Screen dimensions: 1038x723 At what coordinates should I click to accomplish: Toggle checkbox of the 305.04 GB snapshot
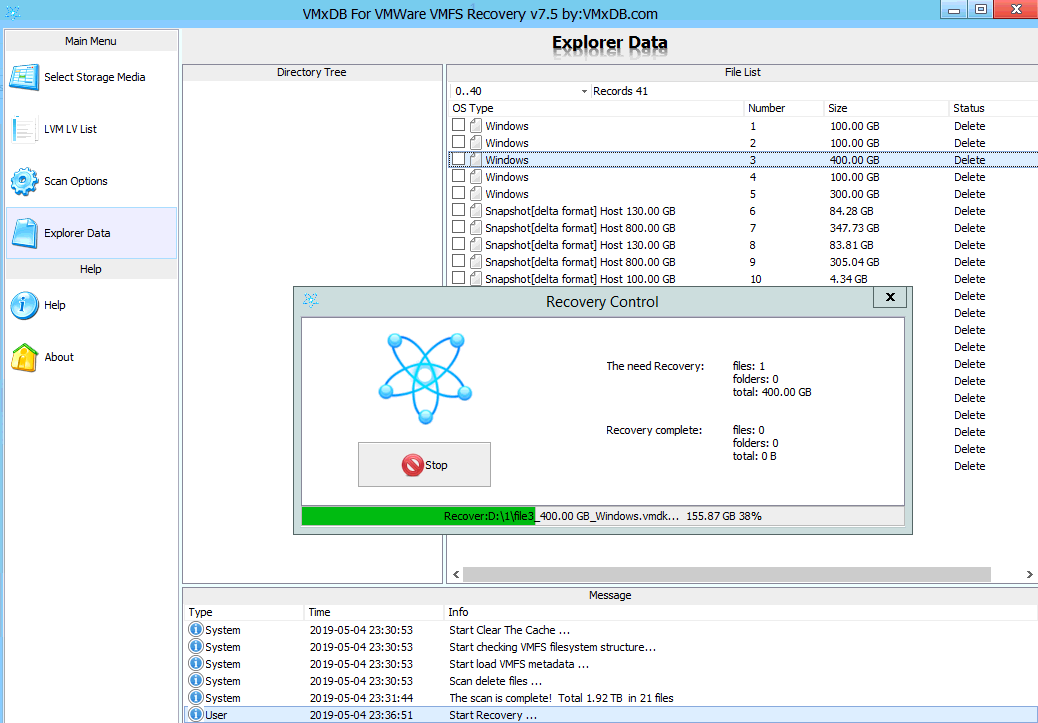(x=458, y=261)
